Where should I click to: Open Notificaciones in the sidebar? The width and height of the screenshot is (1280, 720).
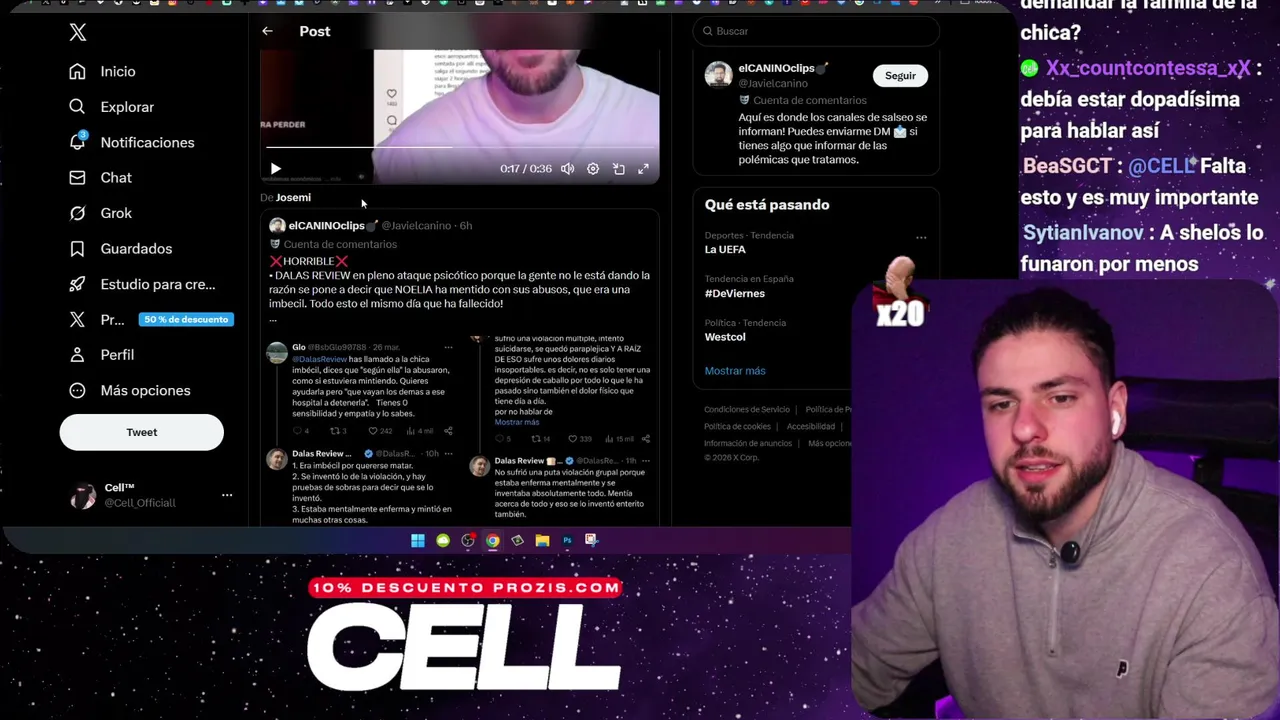pyautogui.click(x=131, y=142)
